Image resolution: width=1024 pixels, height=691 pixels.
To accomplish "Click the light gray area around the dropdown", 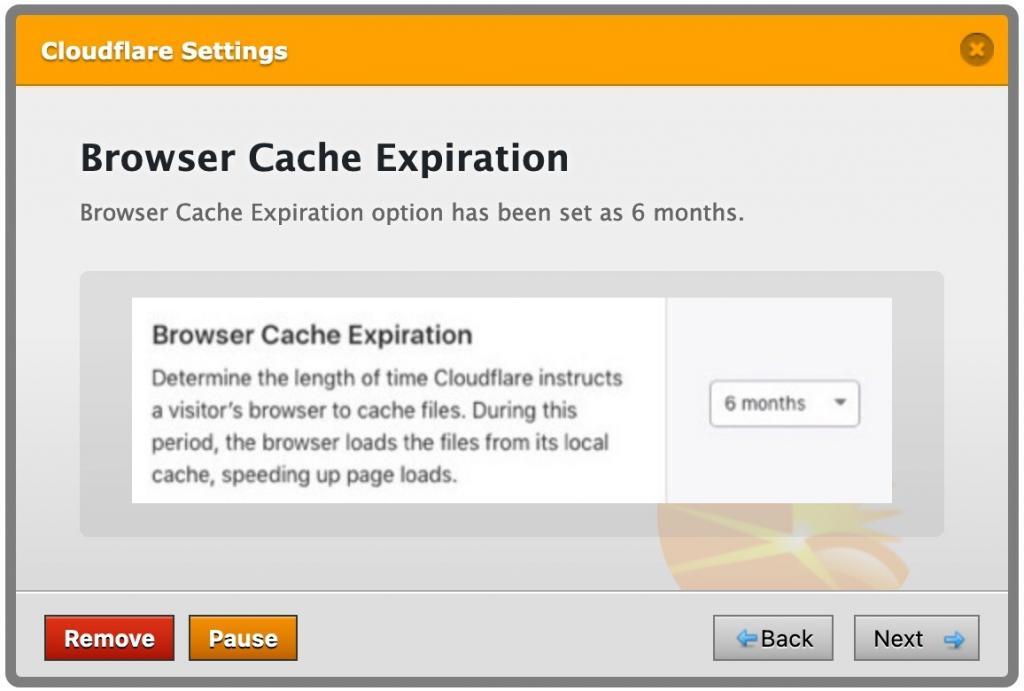I will click(780, 340).
